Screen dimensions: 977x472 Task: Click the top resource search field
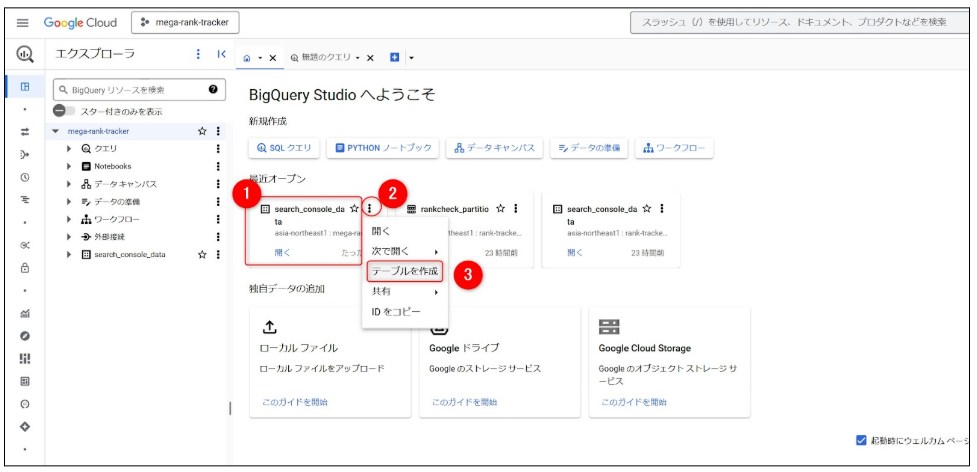click(x=800, y=22)
